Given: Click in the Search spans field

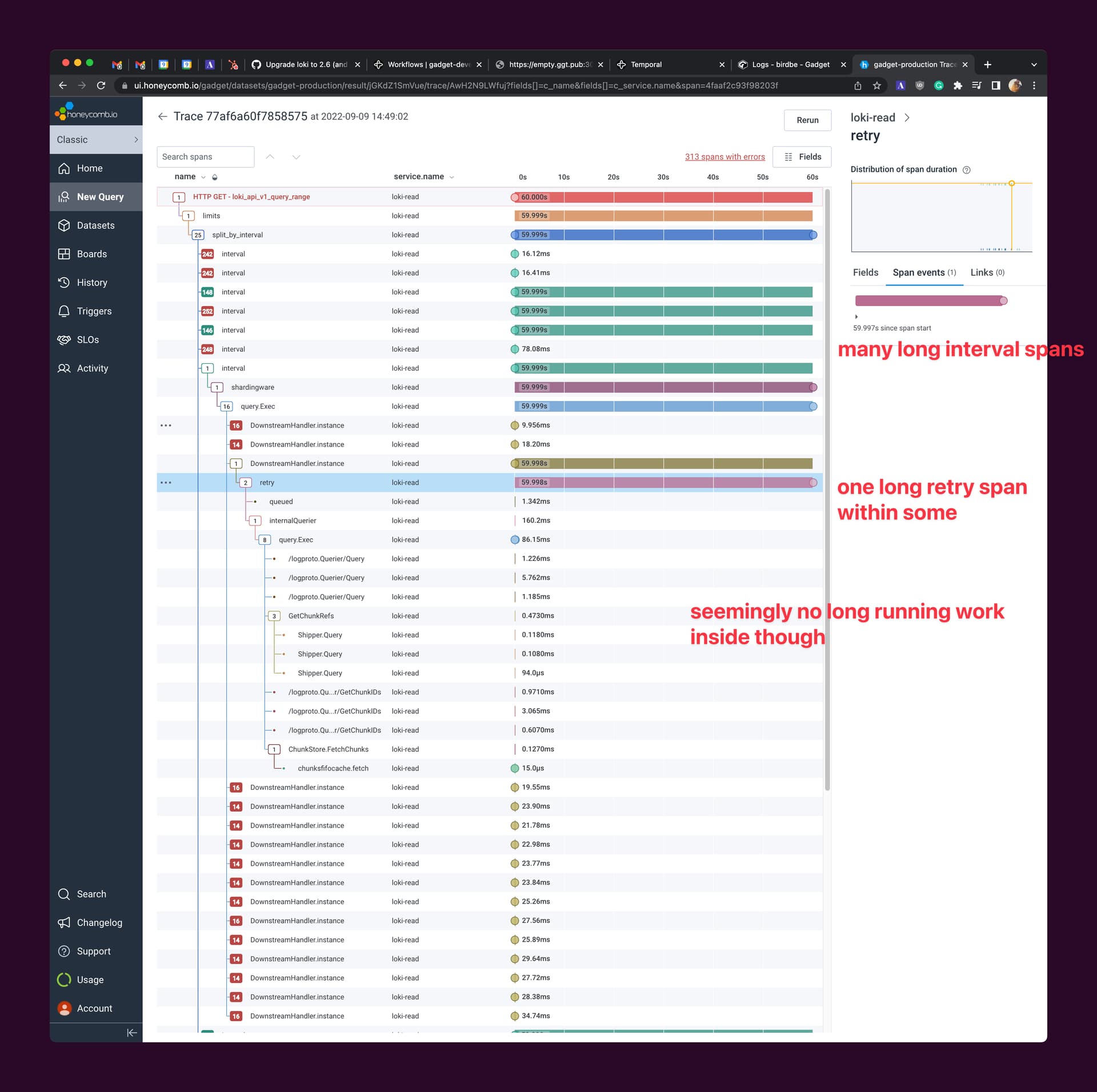Looking at the screenshot, I should tap(206, 157).
